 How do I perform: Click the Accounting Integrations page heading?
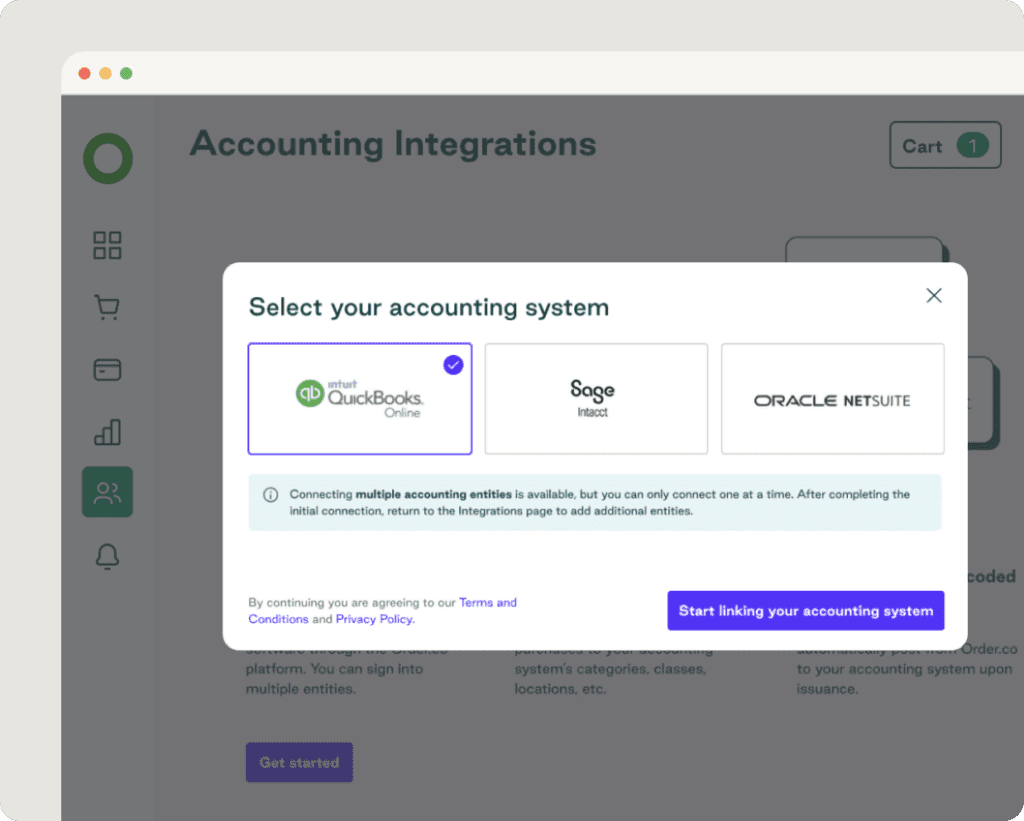click(x=393, y=144)
